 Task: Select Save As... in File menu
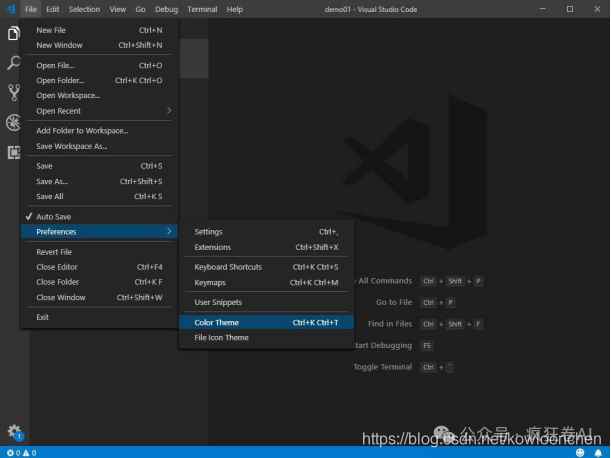[x=52, y=181]
